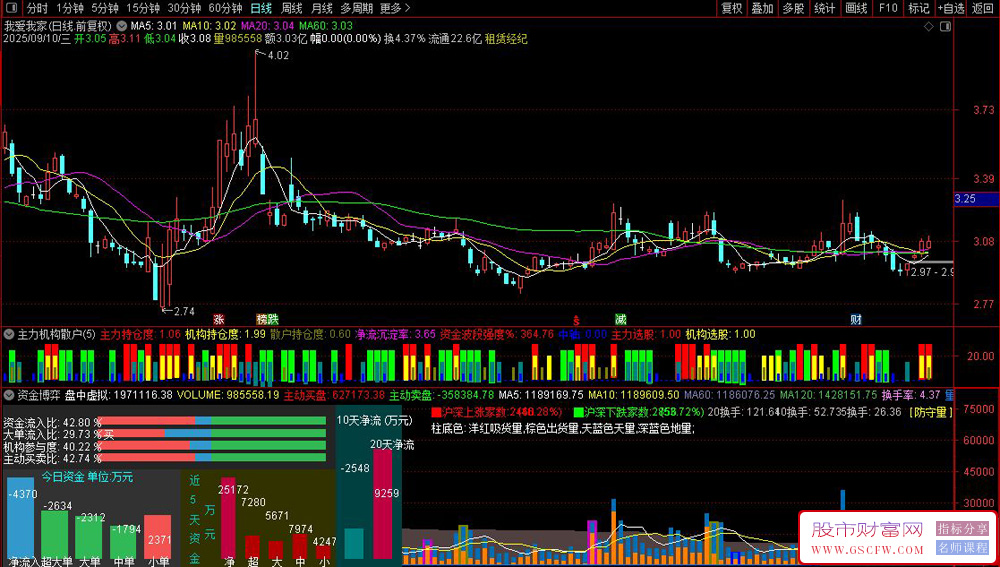Activate the 画线 drawing tools

[856, 8]
